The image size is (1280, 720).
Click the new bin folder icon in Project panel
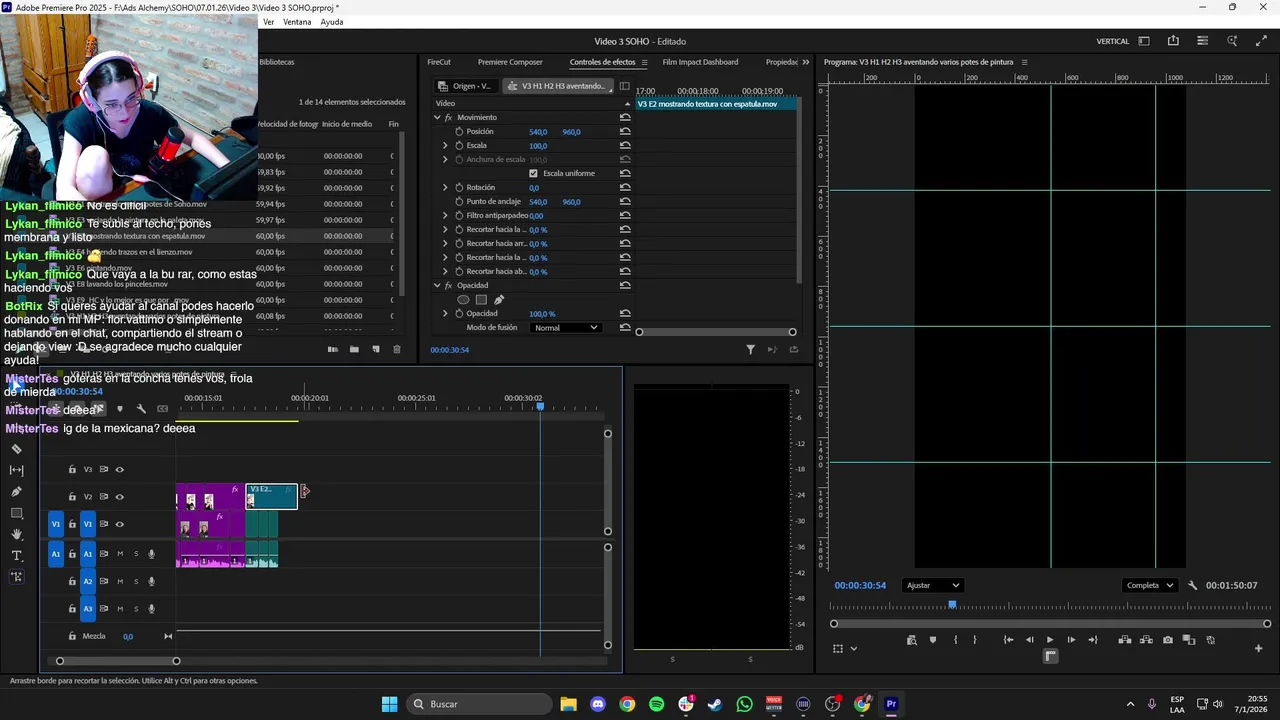pyautogui.click(x=354, y=349)
